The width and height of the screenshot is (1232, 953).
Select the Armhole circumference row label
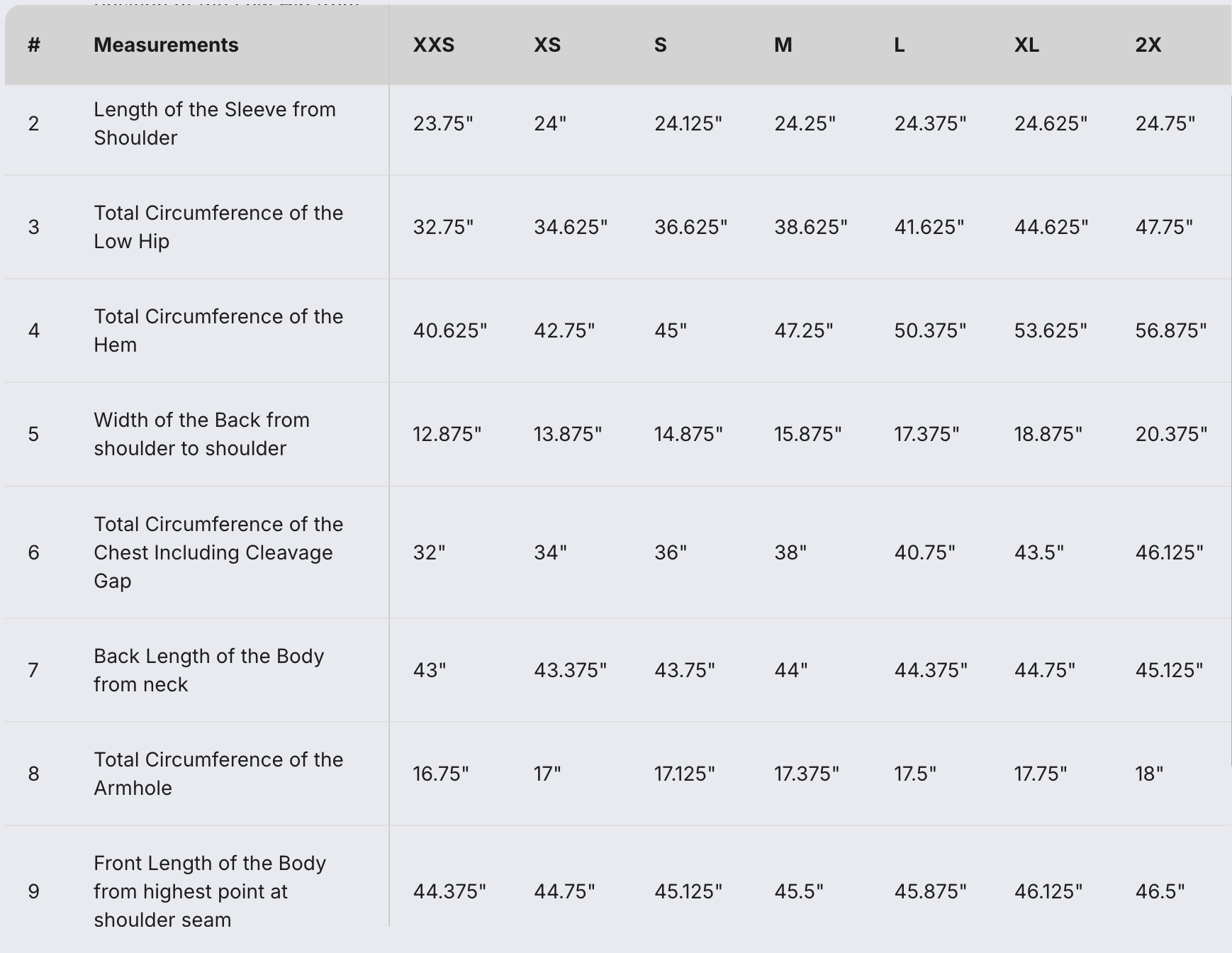218,774
